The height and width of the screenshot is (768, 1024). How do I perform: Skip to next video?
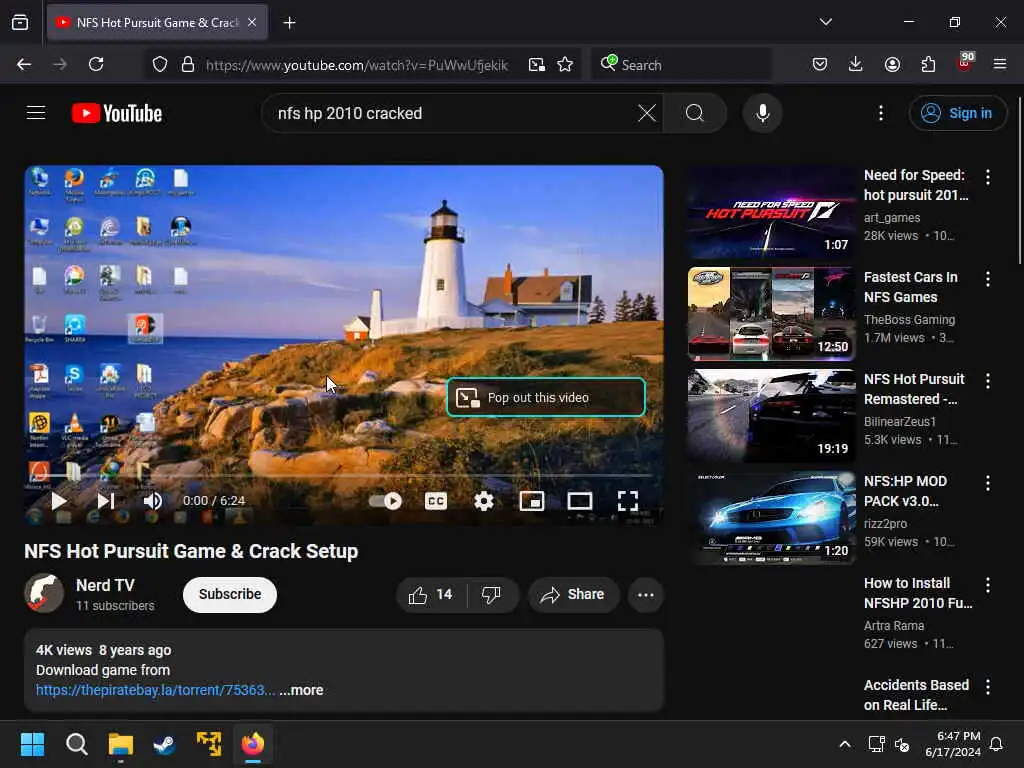(106, 501)
